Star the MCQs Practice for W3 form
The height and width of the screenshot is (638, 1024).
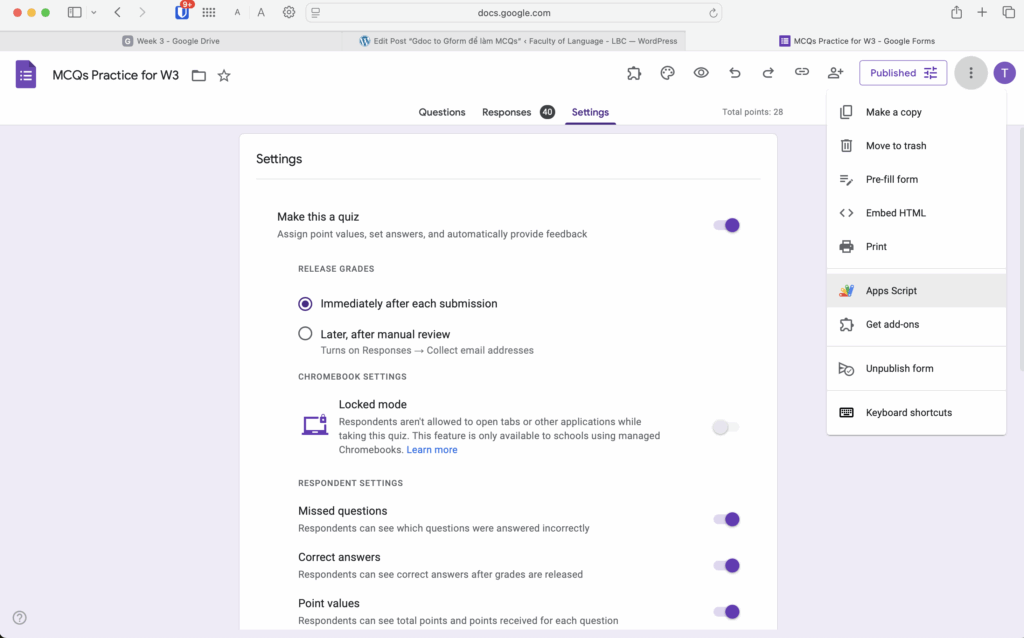[224, 75]
